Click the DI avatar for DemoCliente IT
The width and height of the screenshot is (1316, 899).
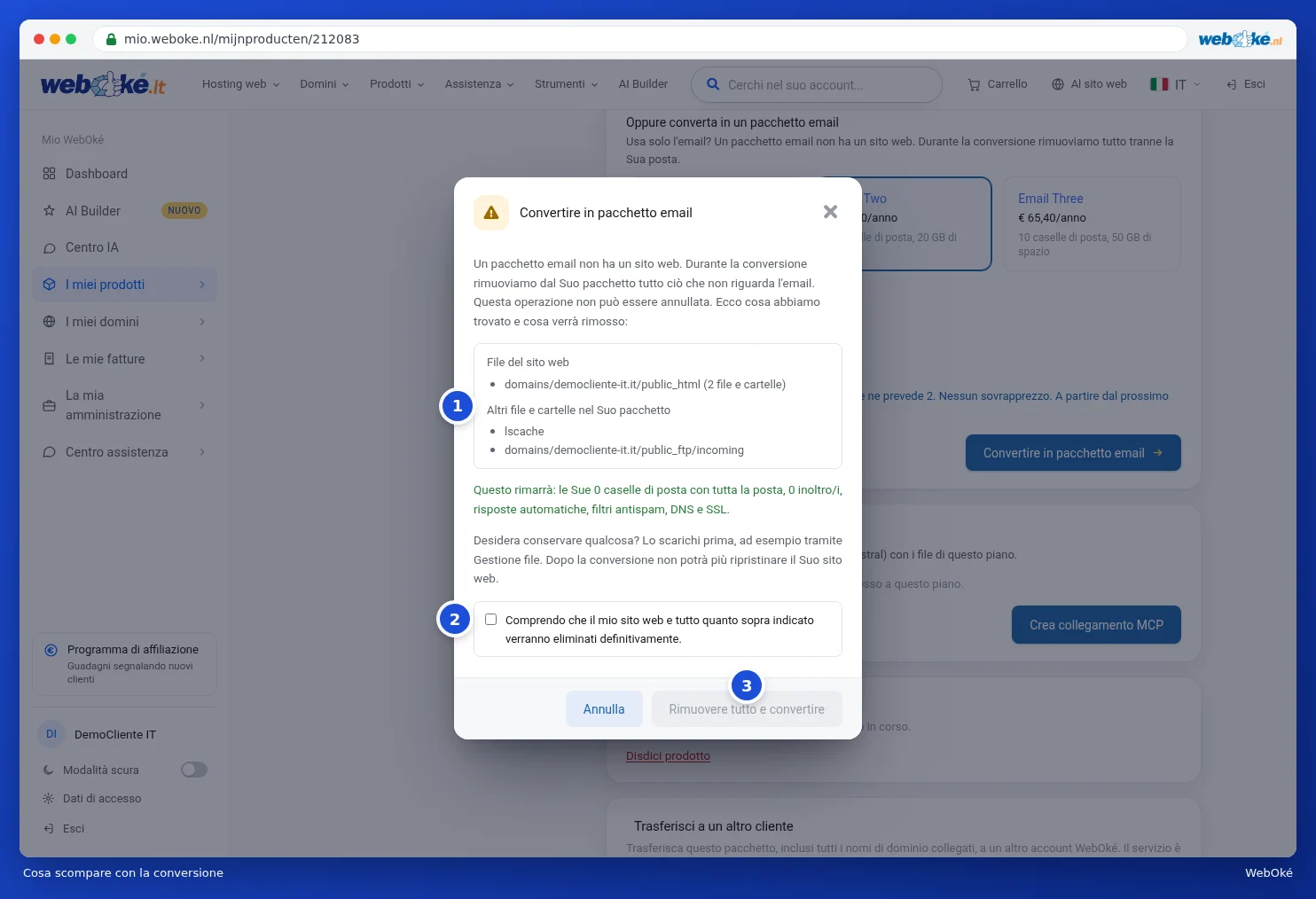51,734
